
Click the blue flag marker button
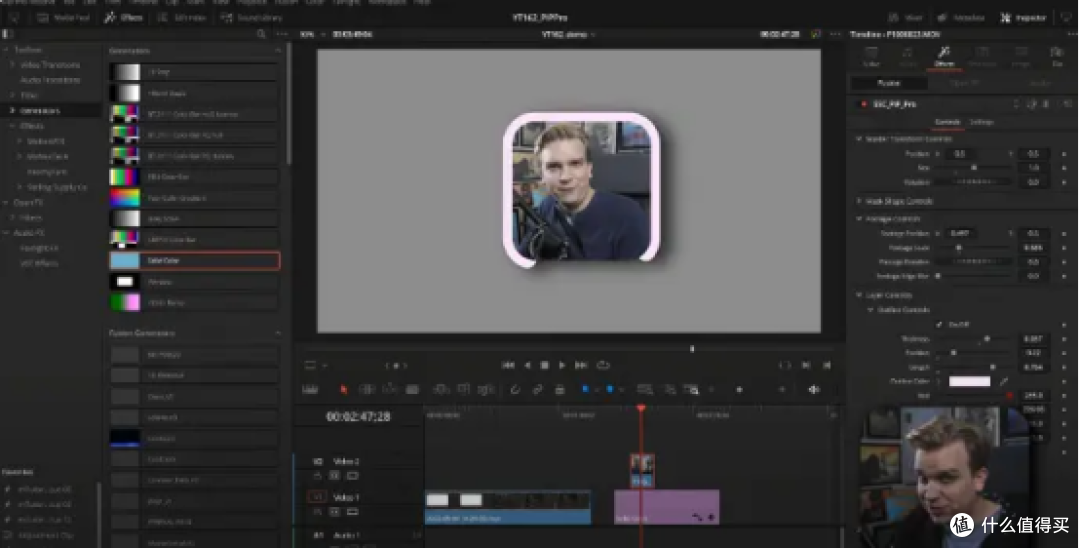pyautogui.click(x=585, y=390)
